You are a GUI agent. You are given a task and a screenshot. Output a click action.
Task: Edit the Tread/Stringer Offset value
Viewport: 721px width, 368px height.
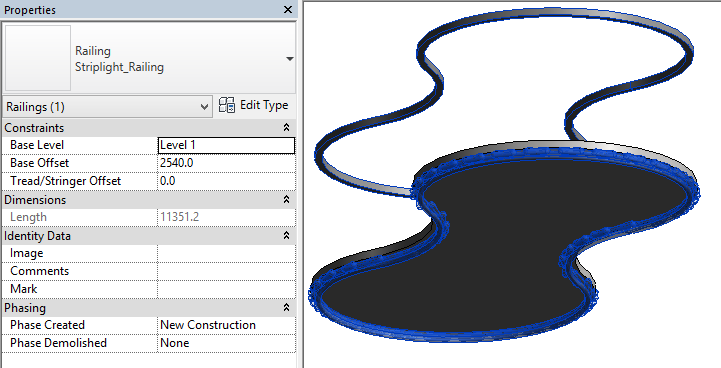pos(226,181)
